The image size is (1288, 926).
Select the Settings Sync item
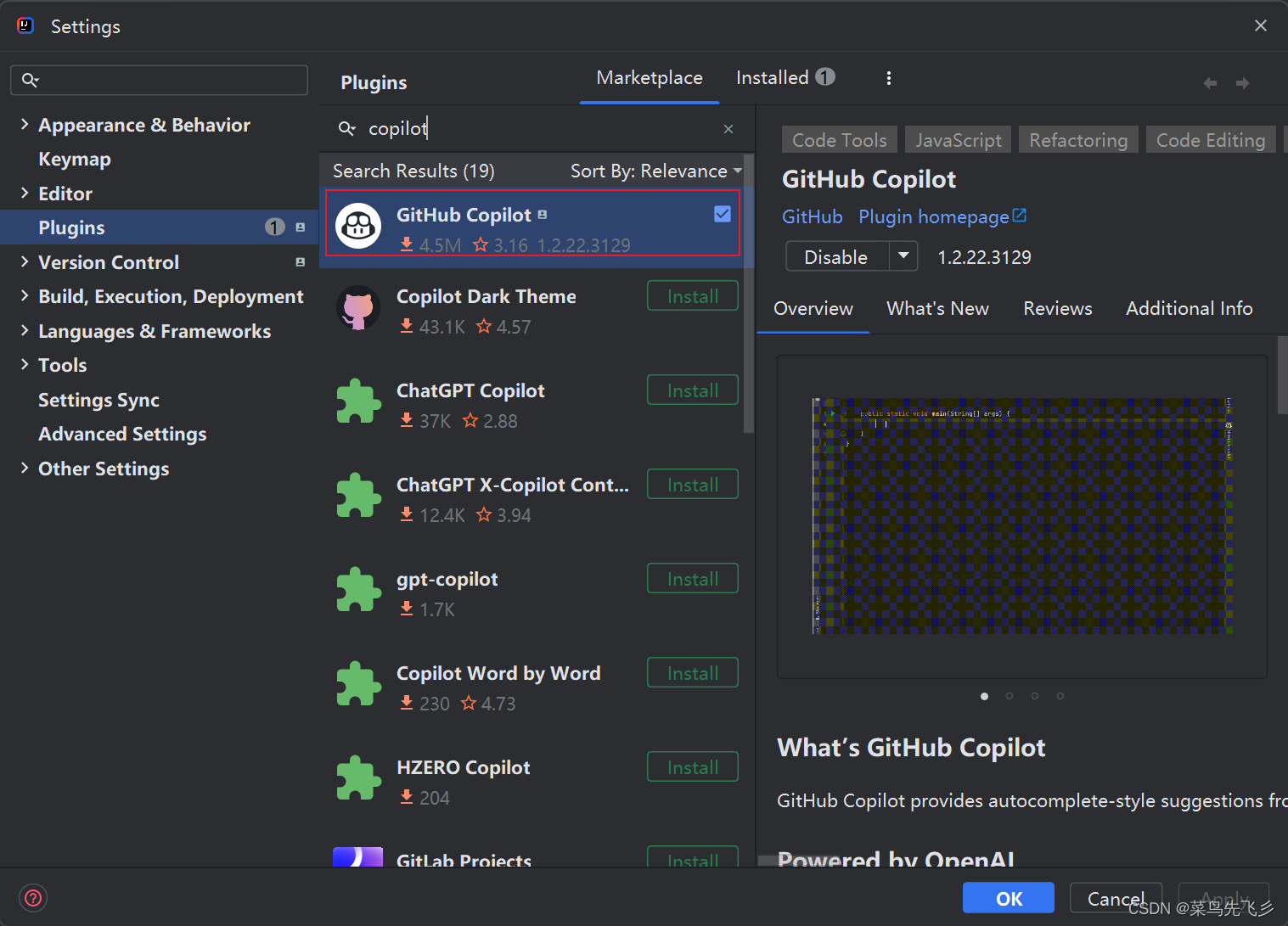(98, 400)
